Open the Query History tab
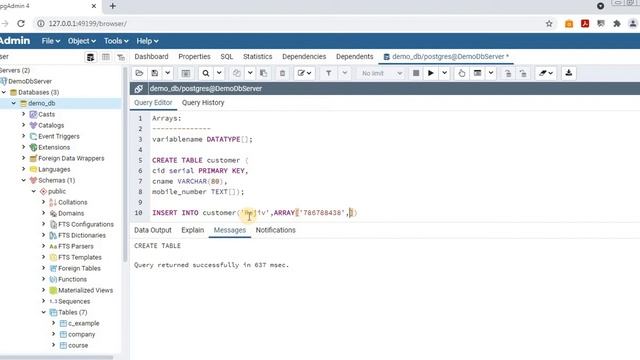 203,102
